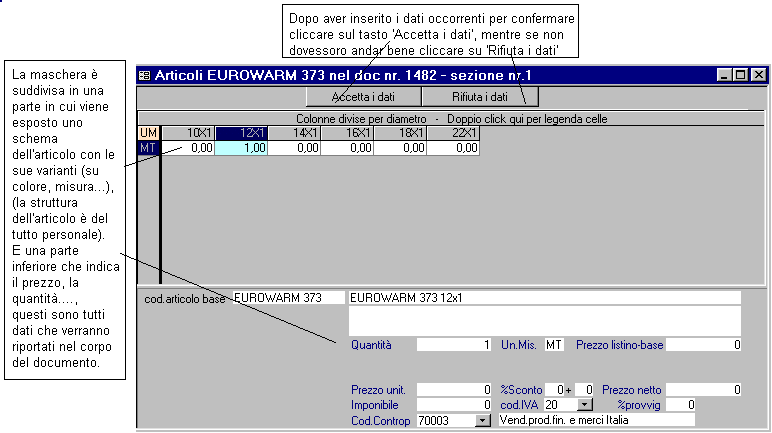The width and height of the screenshot is (772, 433).
Task: Click the 12X1 cell showing 1,00
Action: coord(241,148)
